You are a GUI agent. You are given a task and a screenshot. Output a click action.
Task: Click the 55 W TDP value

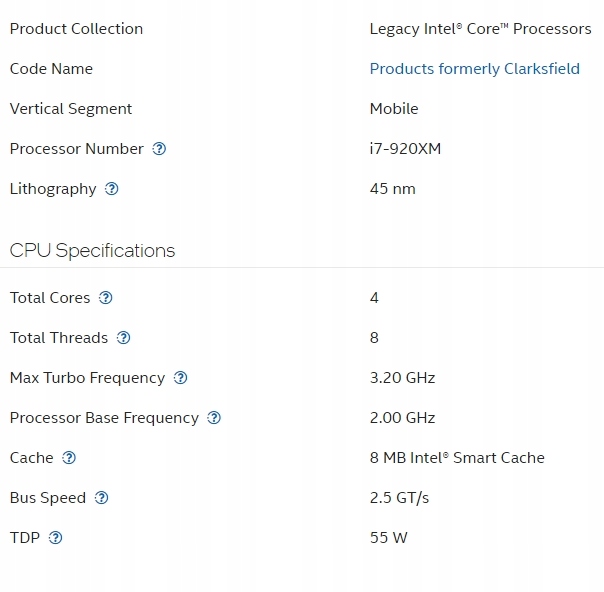[x=388, y=538]
